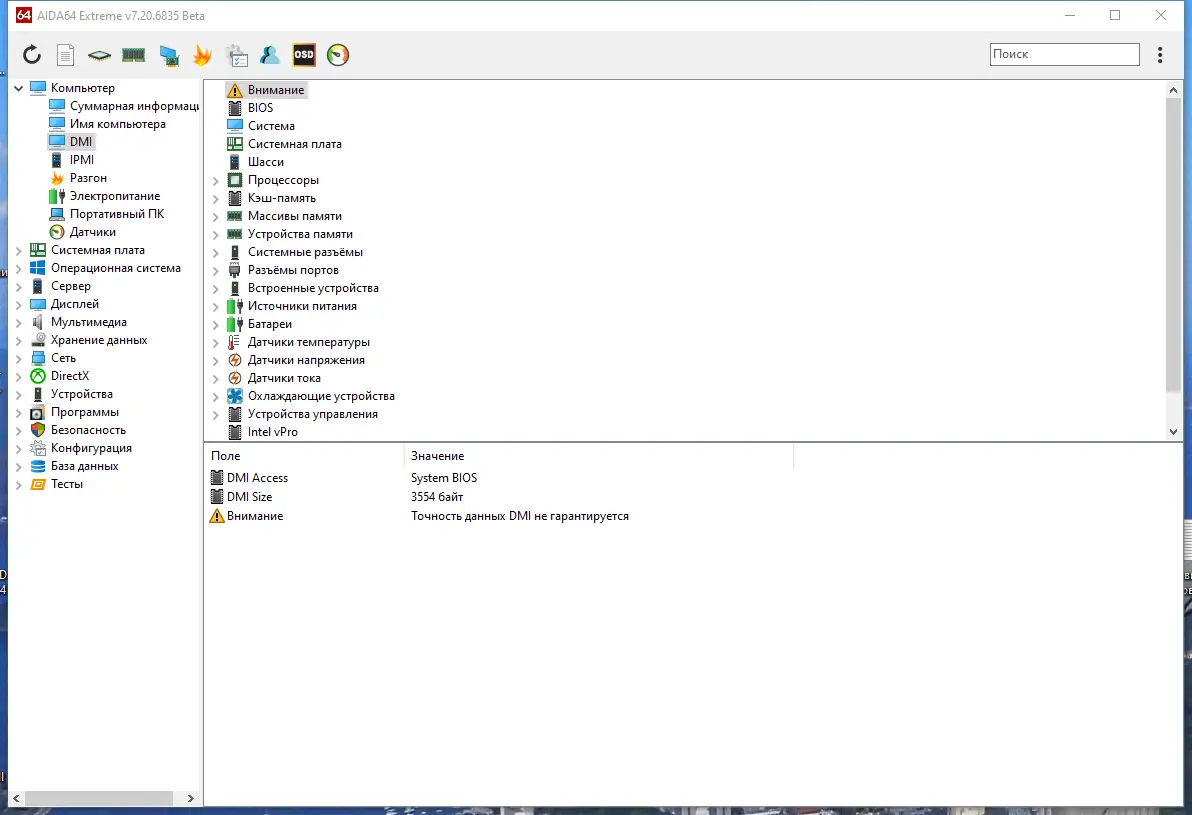
Task: Expand the DirectX tree node
Action: 19,376
